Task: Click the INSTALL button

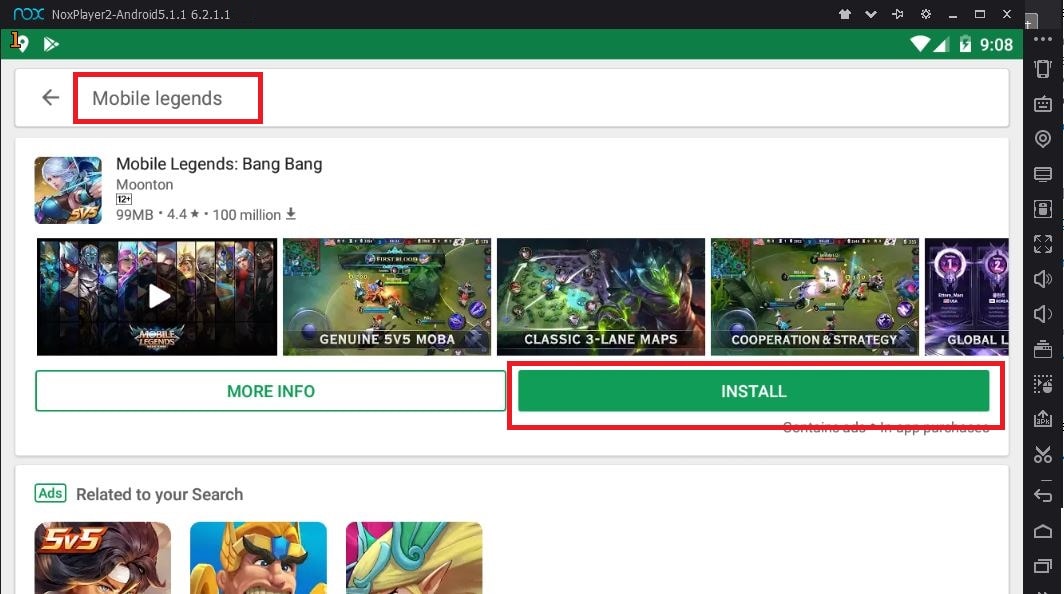Action: click(753, 391)
